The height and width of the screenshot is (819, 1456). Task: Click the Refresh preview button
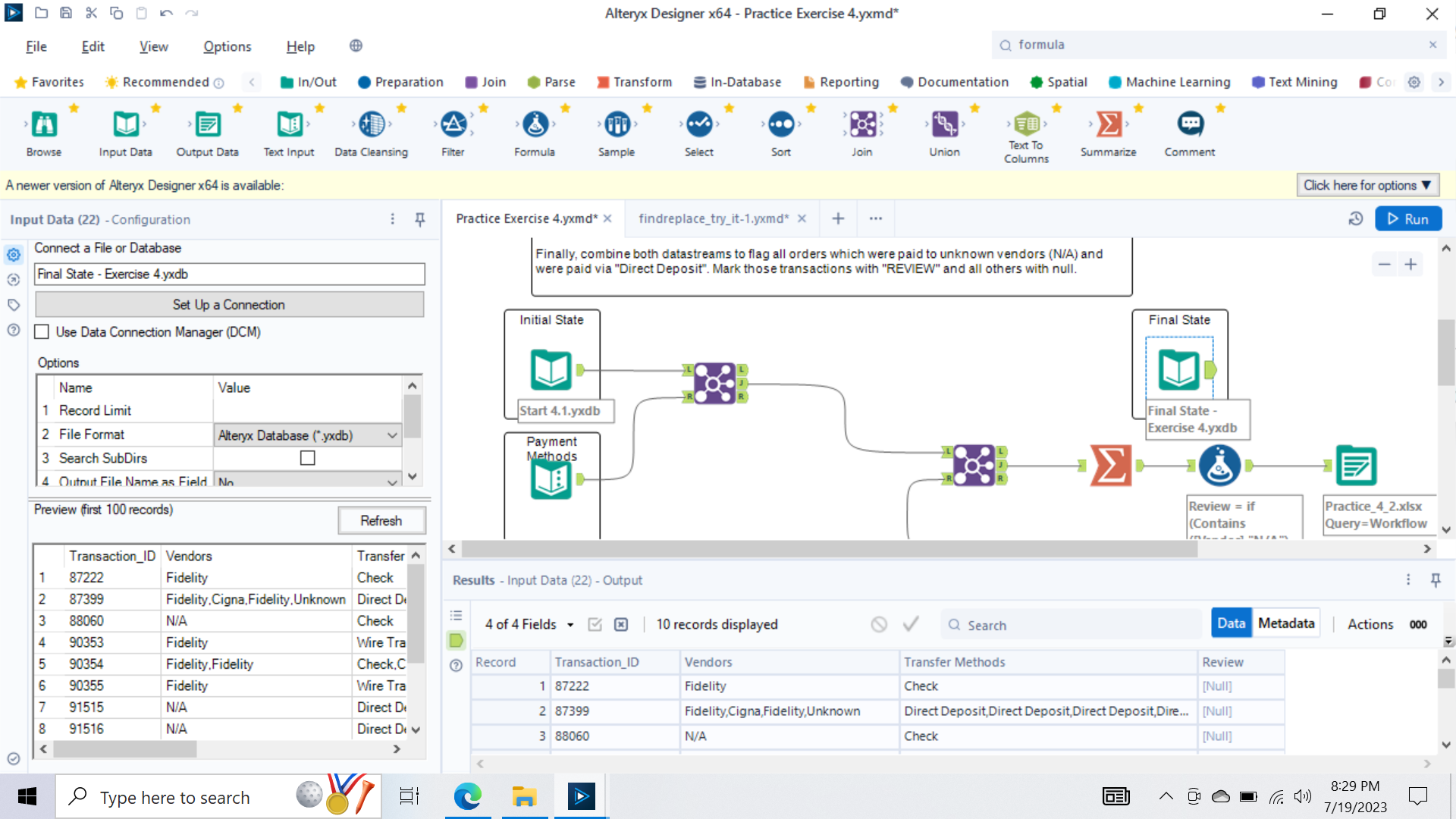tap(381, 520)
